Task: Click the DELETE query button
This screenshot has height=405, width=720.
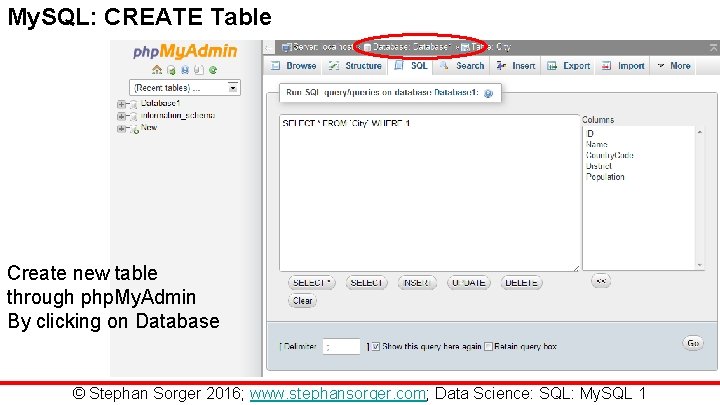Action: [x=521, y=283]
